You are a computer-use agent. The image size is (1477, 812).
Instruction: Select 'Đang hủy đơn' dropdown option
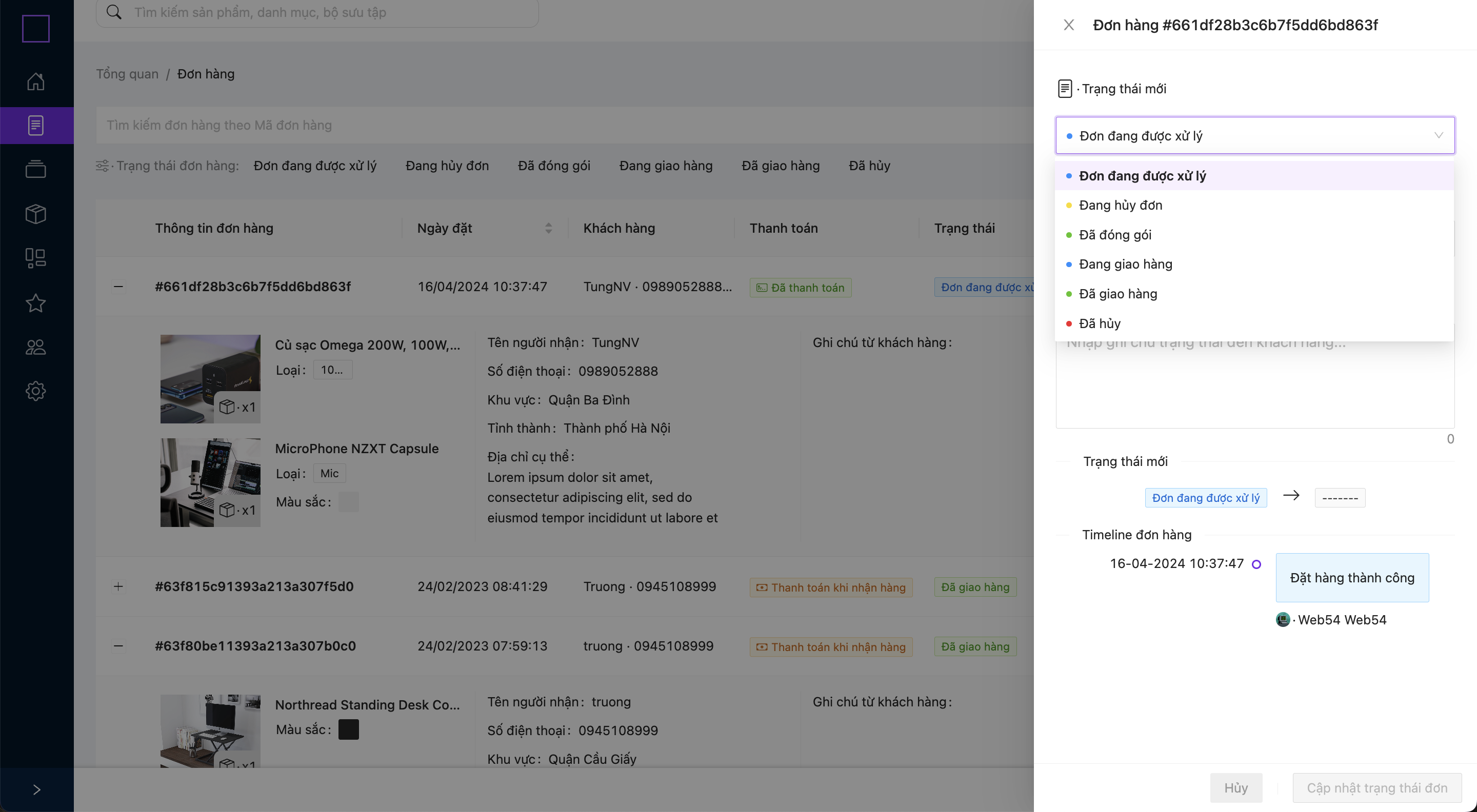coord(1121,205)
